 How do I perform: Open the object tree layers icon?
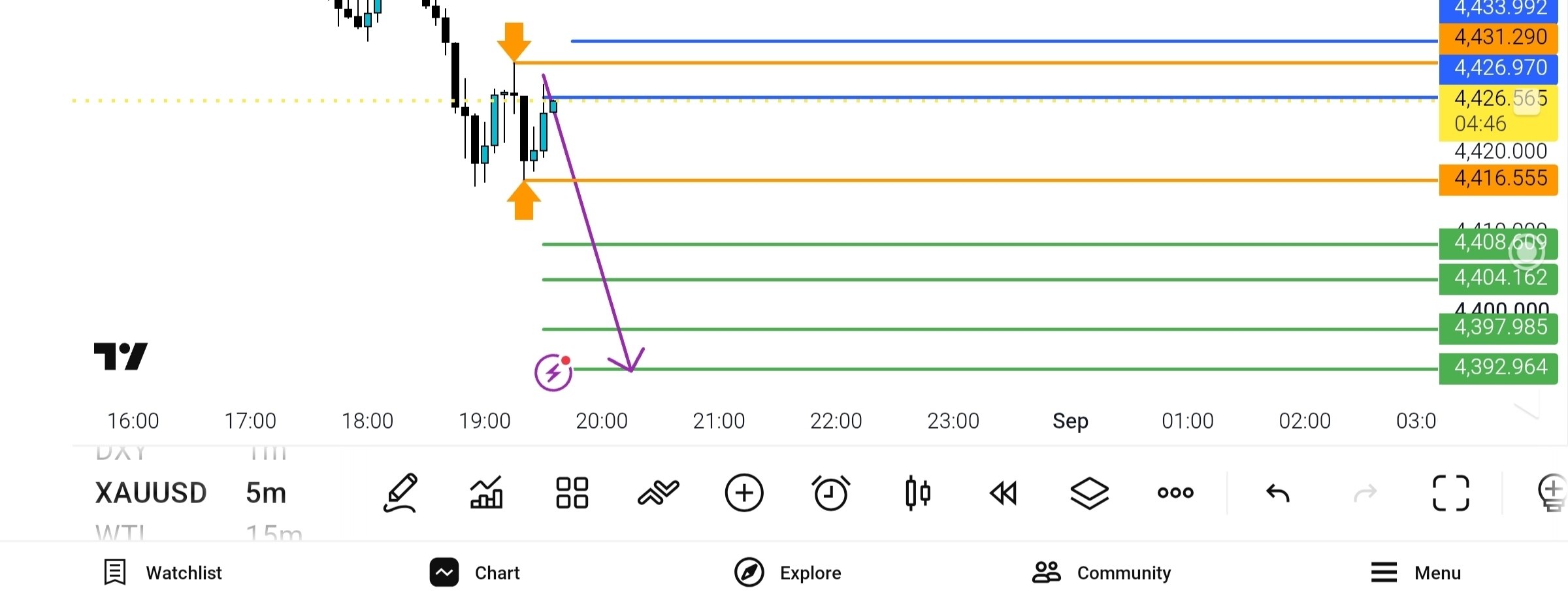(1090, 493)
